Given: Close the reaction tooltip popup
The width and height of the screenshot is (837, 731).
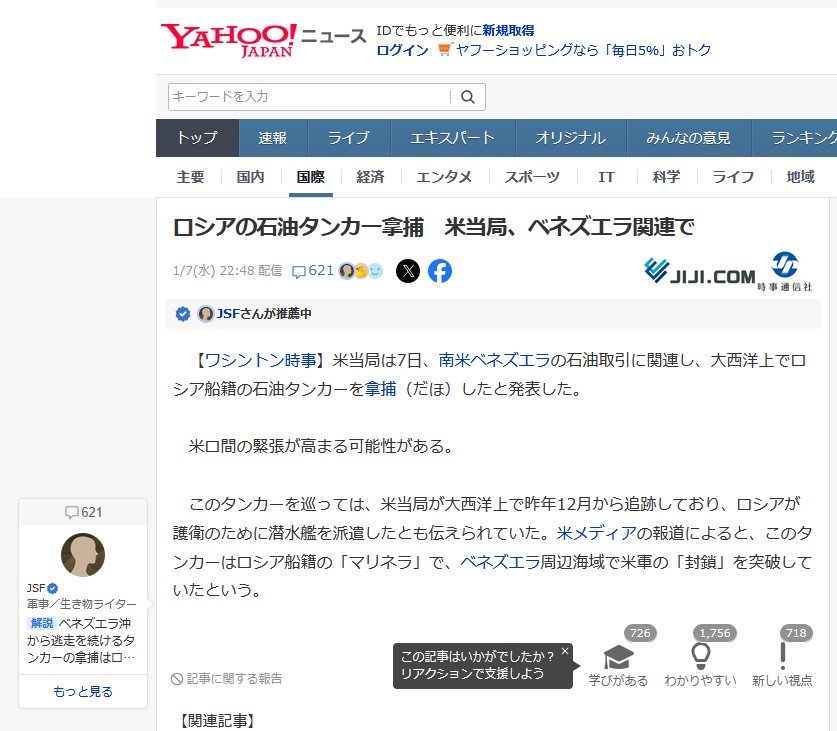Looking at the screenshot, I should (x=564, y=651).
